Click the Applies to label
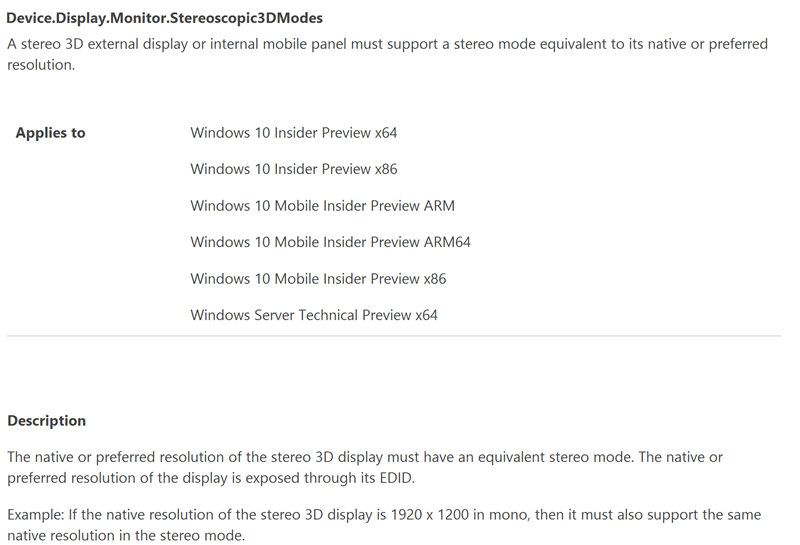 (x=51, y=133)
